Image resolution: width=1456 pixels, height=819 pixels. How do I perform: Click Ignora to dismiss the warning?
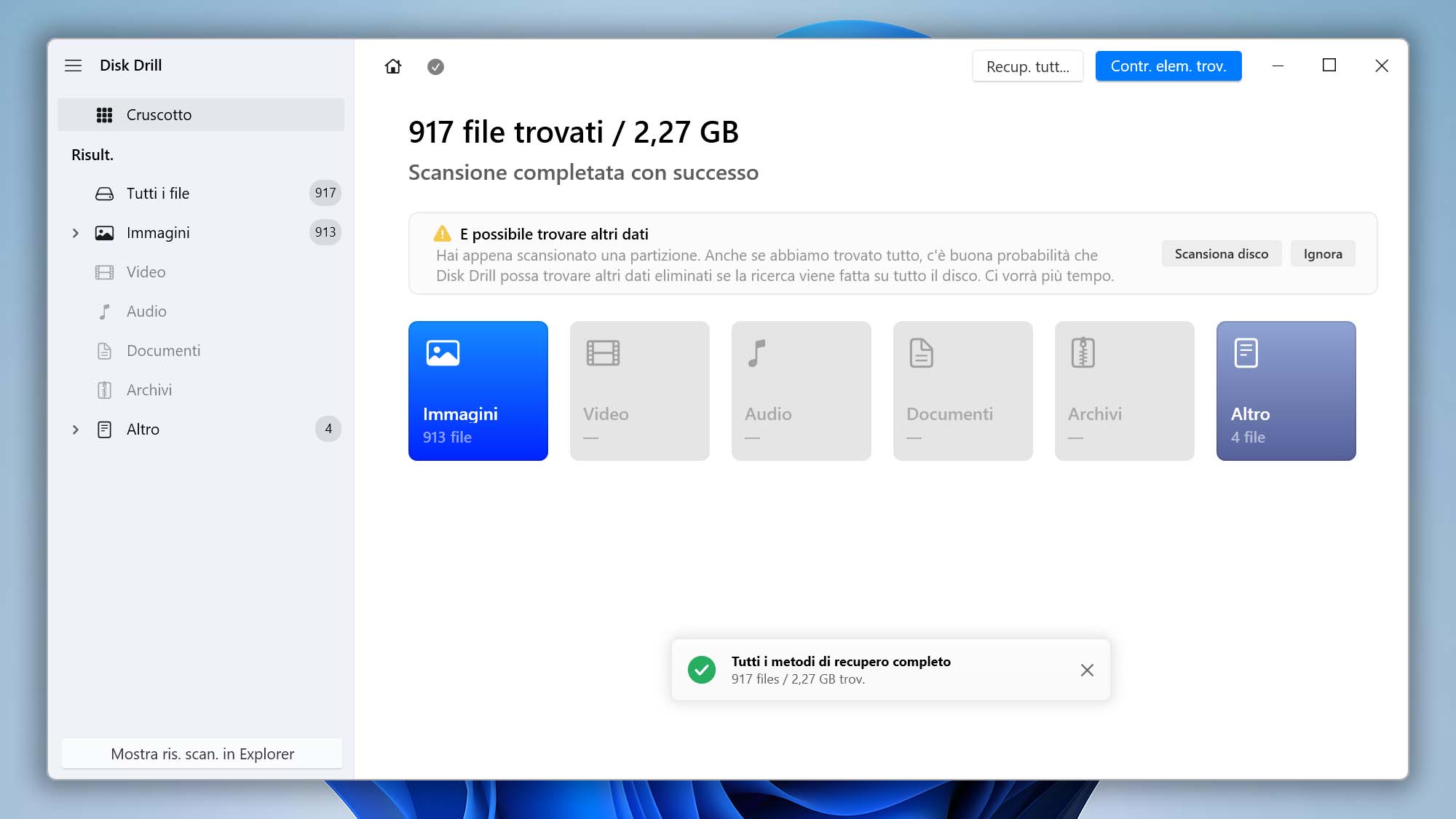pos(1323,254)
